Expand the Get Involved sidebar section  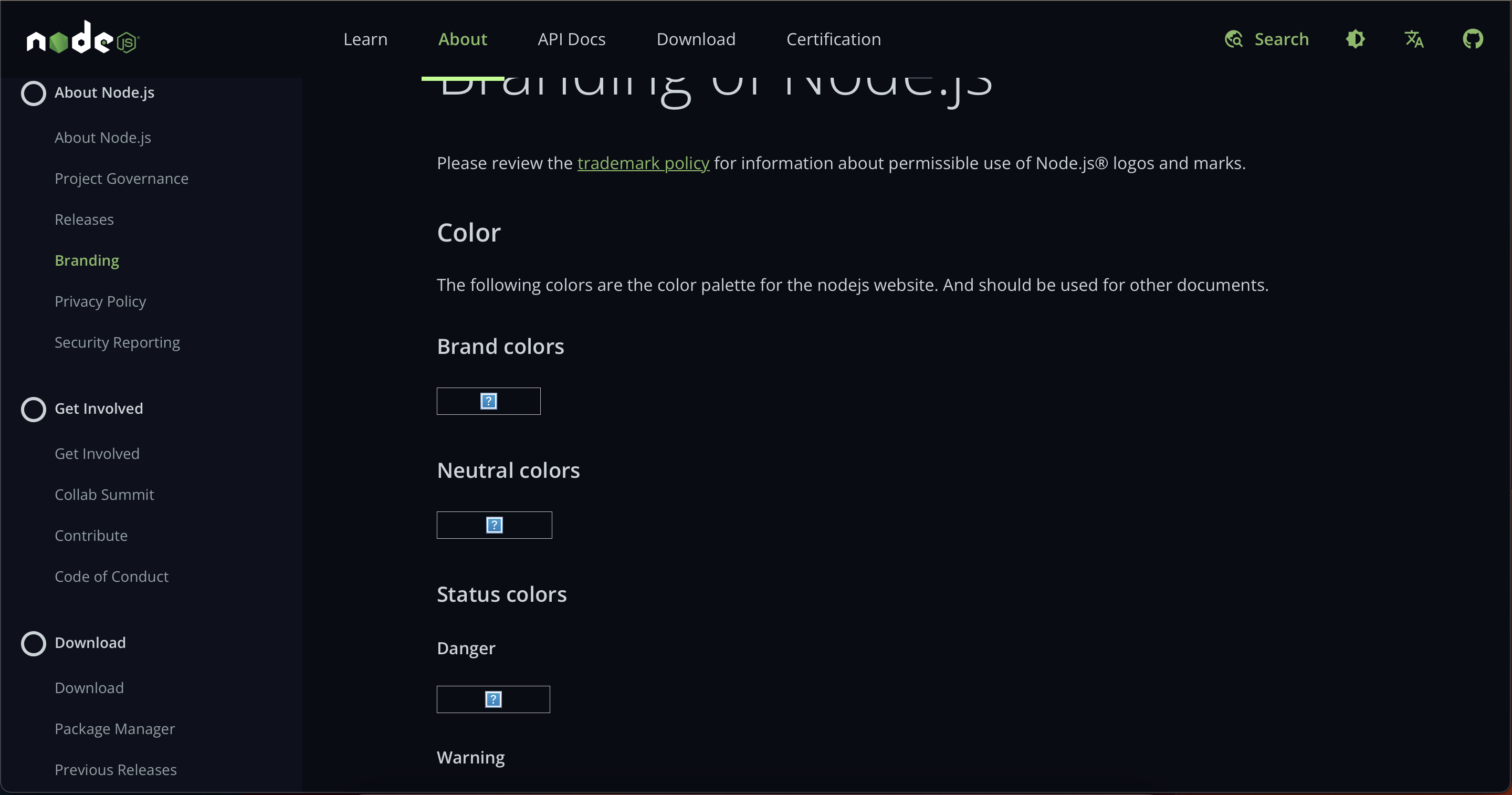click(x=99, y=409)
